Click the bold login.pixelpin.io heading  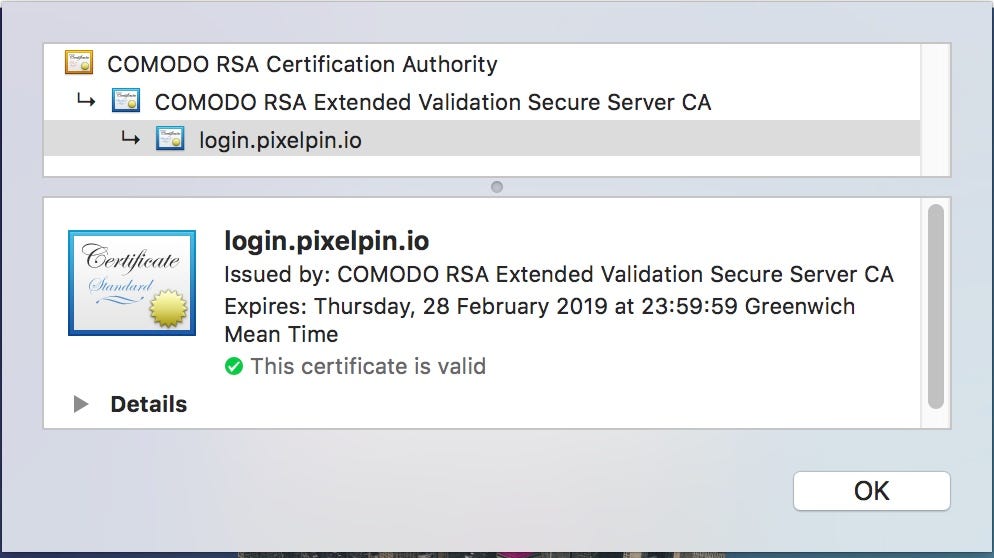[326, 241]
